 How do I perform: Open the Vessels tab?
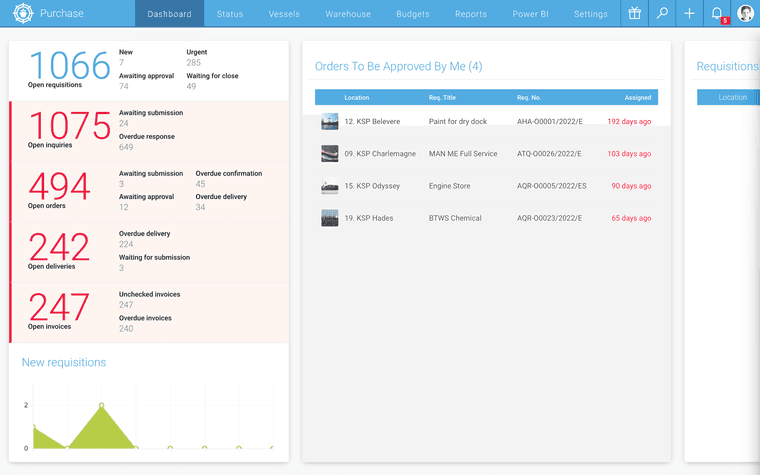(x=284, y=14)
